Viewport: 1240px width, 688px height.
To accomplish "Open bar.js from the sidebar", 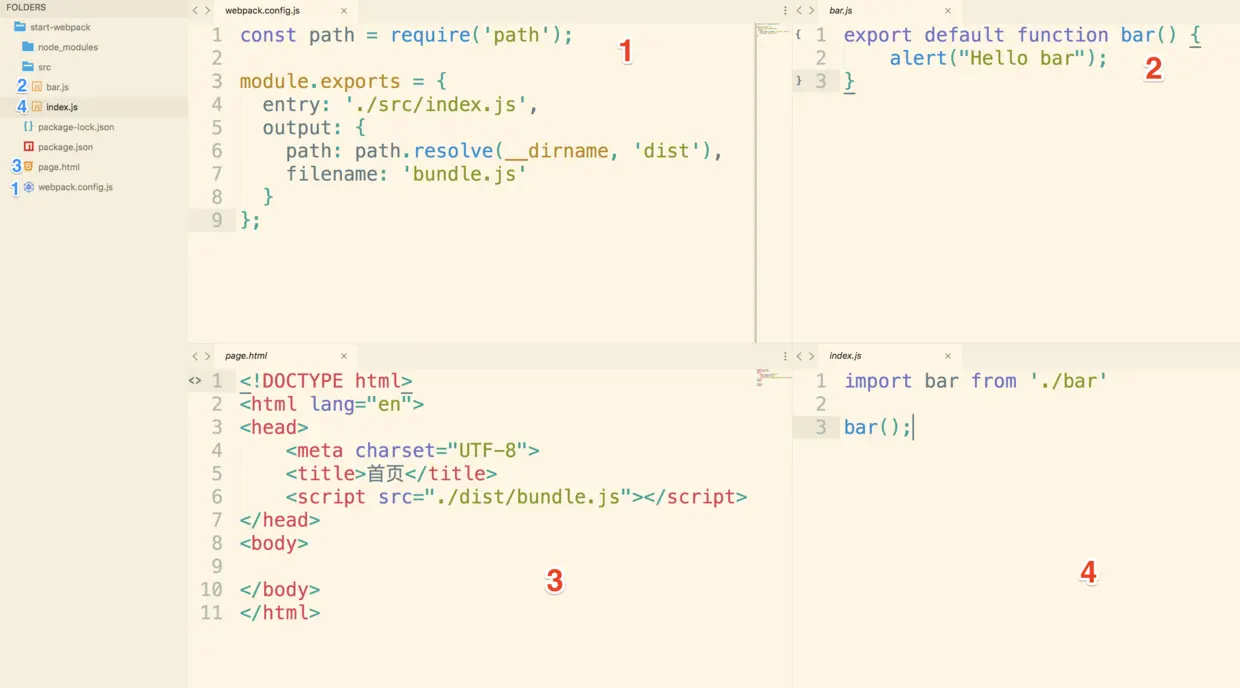I will click(x=57, y=87).
